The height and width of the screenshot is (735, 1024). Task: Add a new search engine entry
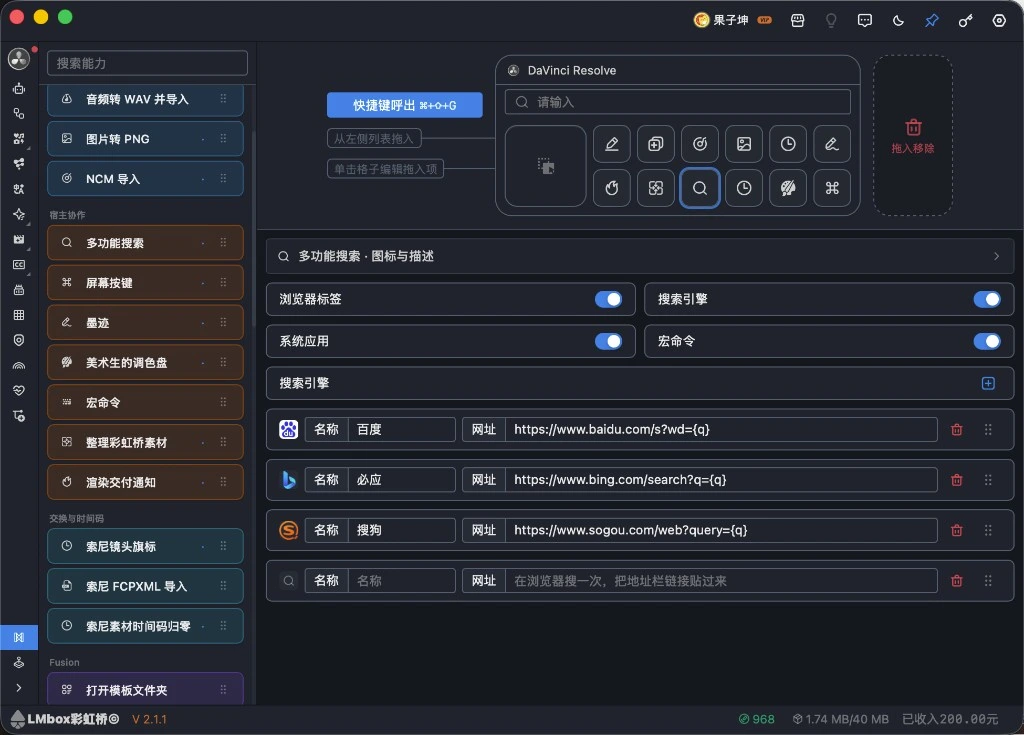pos(988,384)
